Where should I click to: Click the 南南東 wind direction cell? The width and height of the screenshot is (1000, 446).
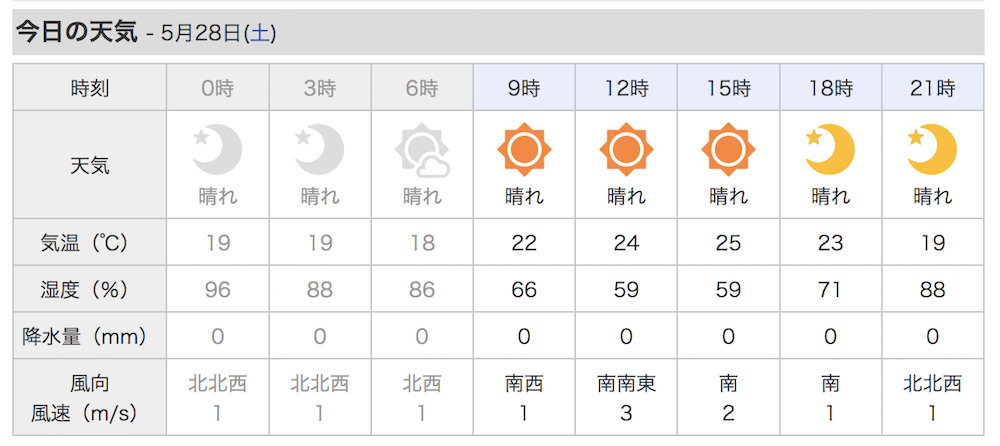point(626,383)
